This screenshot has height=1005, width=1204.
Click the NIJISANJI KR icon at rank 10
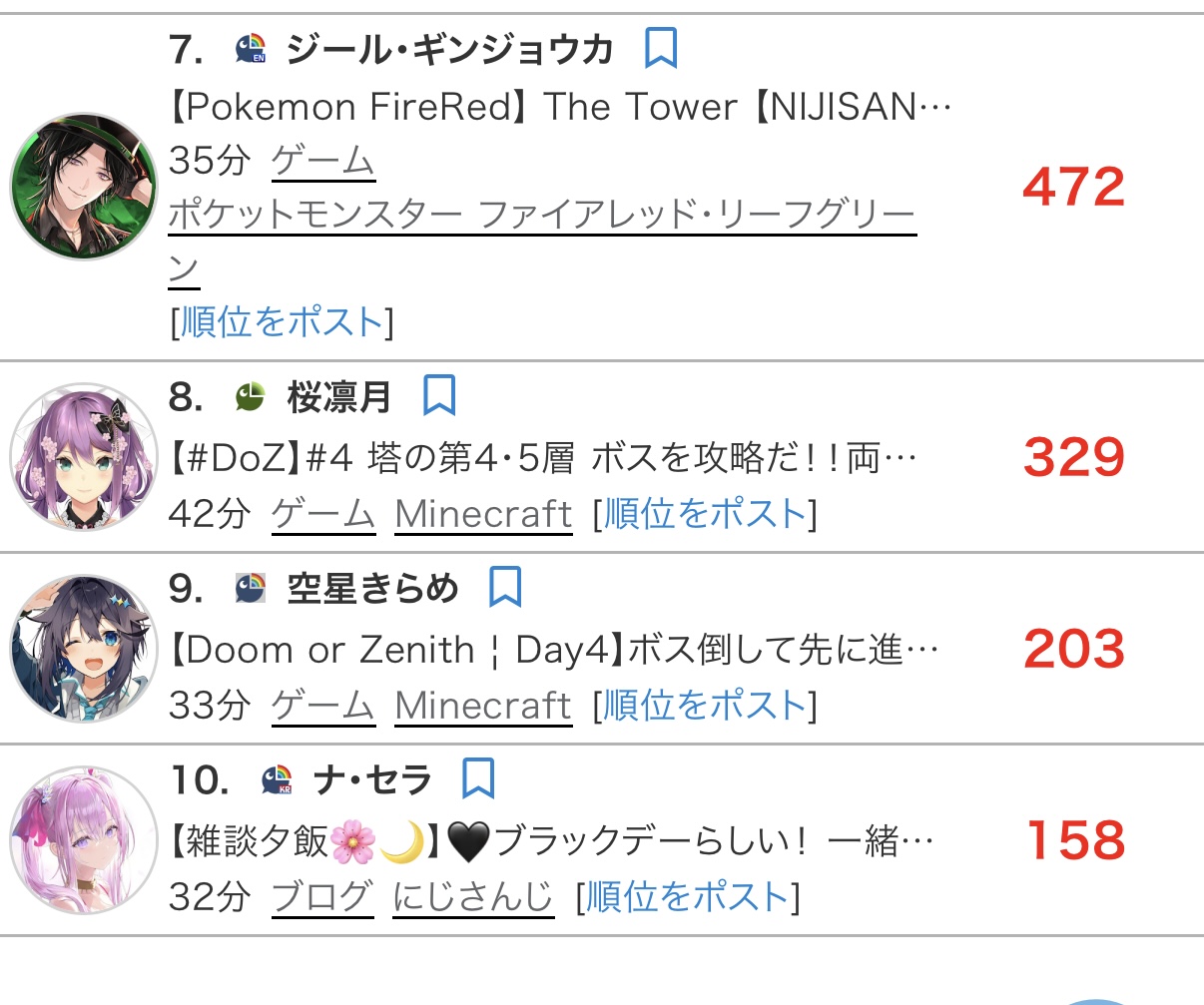(x=277, y=779)
